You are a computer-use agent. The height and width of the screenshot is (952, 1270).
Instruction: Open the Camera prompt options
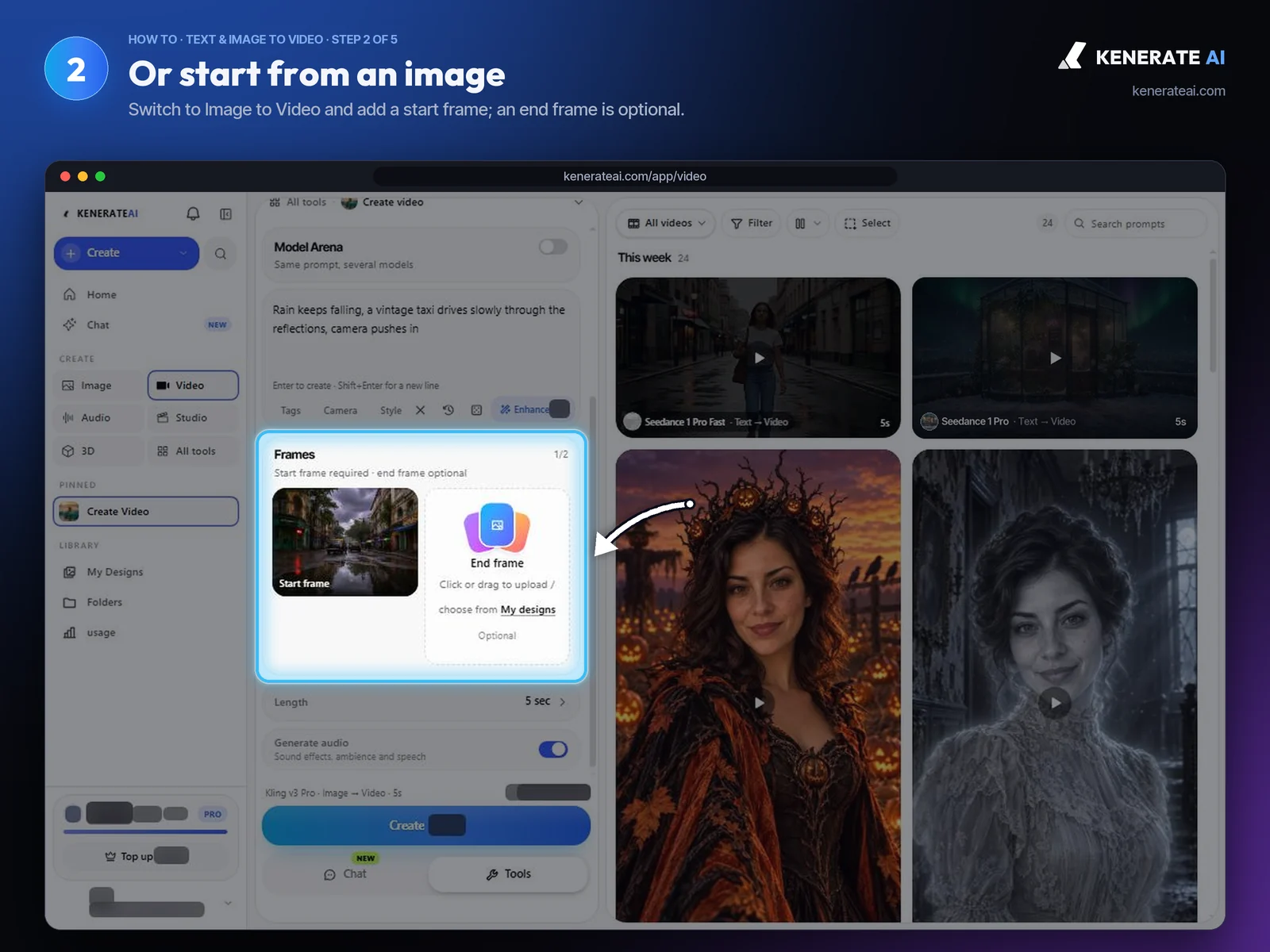(x=341, y=411)
